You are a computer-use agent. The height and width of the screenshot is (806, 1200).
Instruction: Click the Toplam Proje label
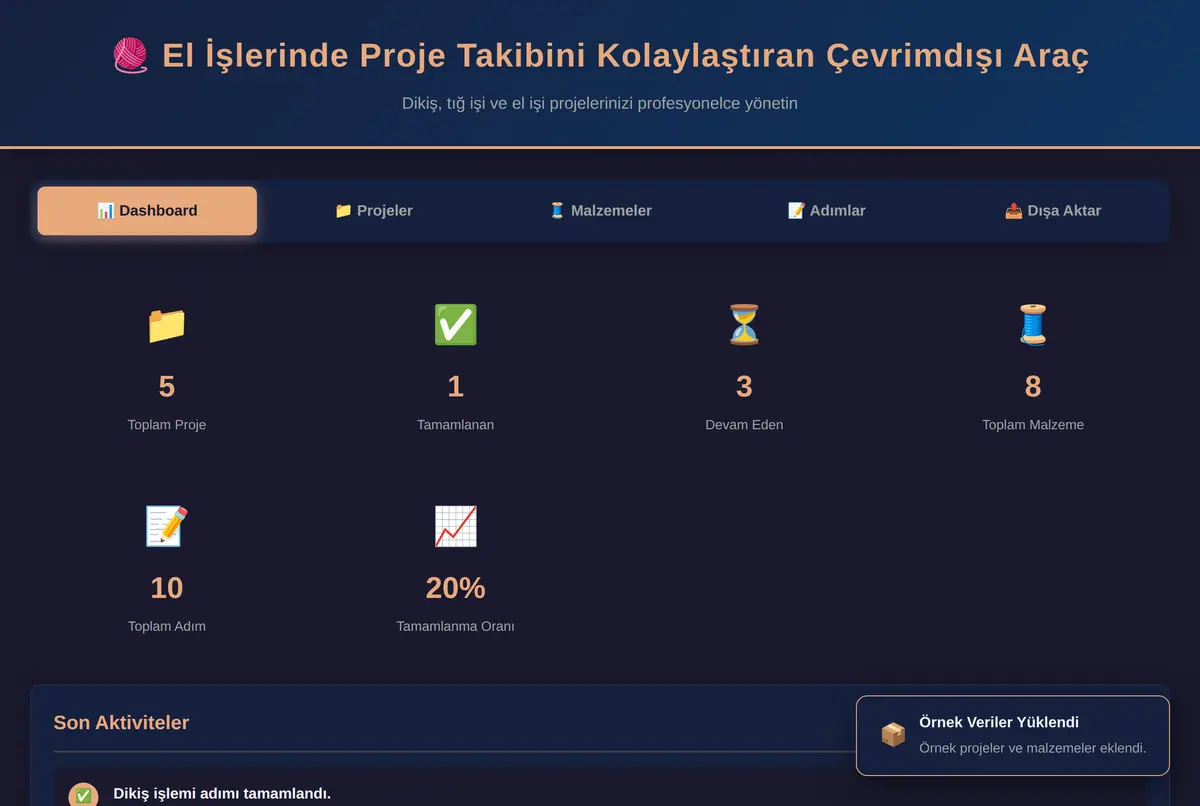167,425
